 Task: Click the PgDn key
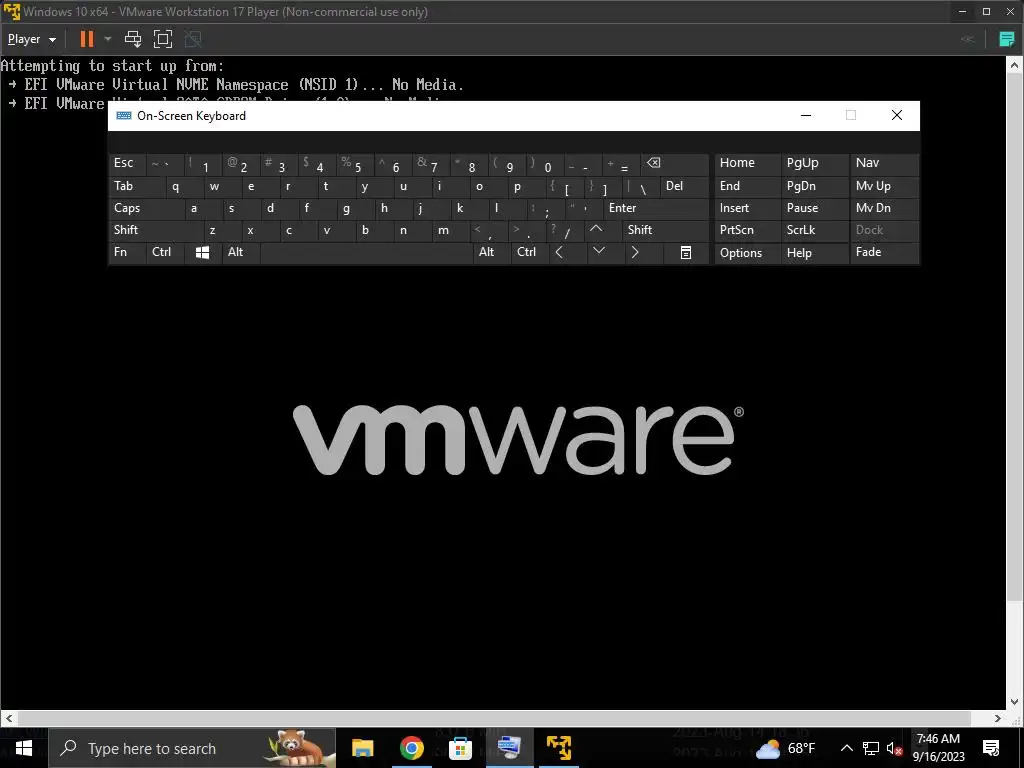pos(814,186)
